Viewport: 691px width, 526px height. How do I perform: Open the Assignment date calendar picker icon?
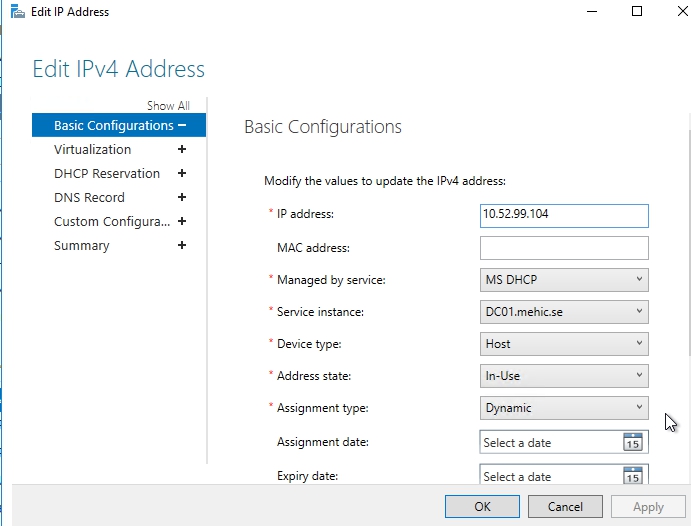pos(632,442)
